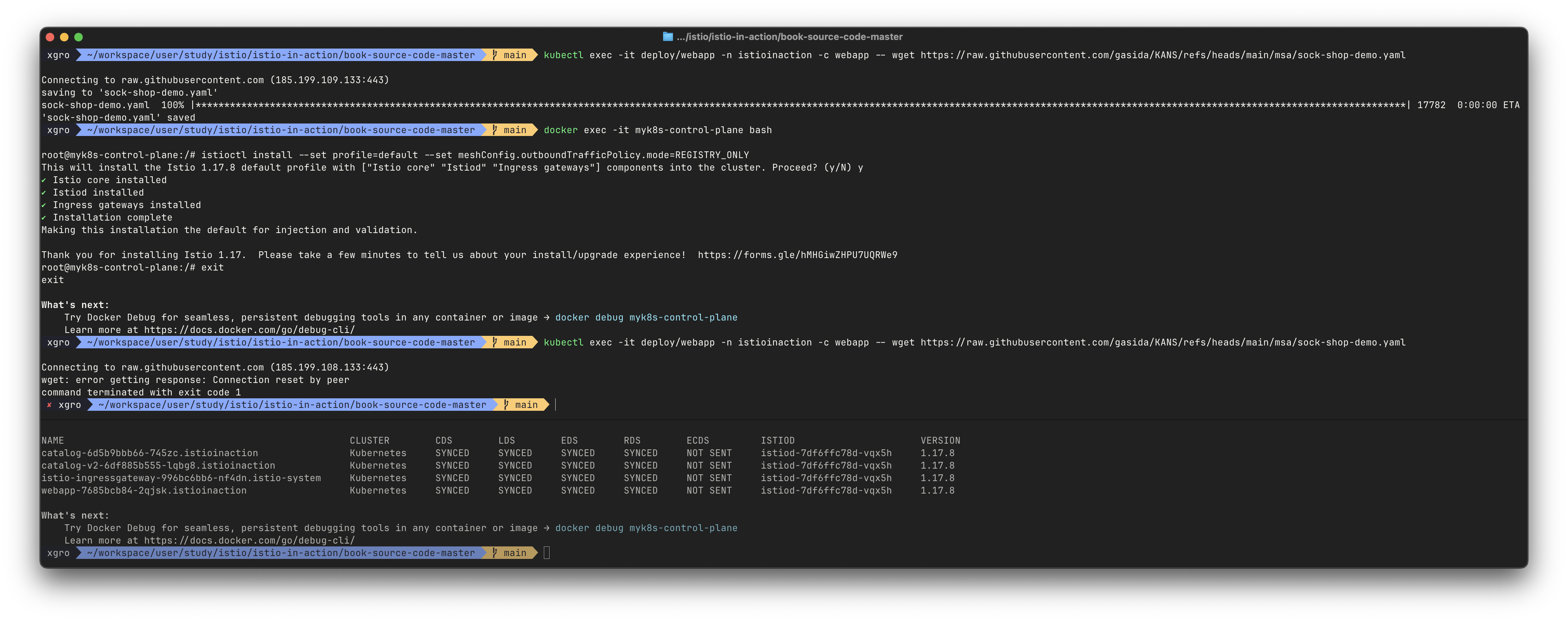Viewport: 1568px width, 621px height.
Task: Click the workspace path segment in the bottom pane prompt
Action: coord(280,553)
